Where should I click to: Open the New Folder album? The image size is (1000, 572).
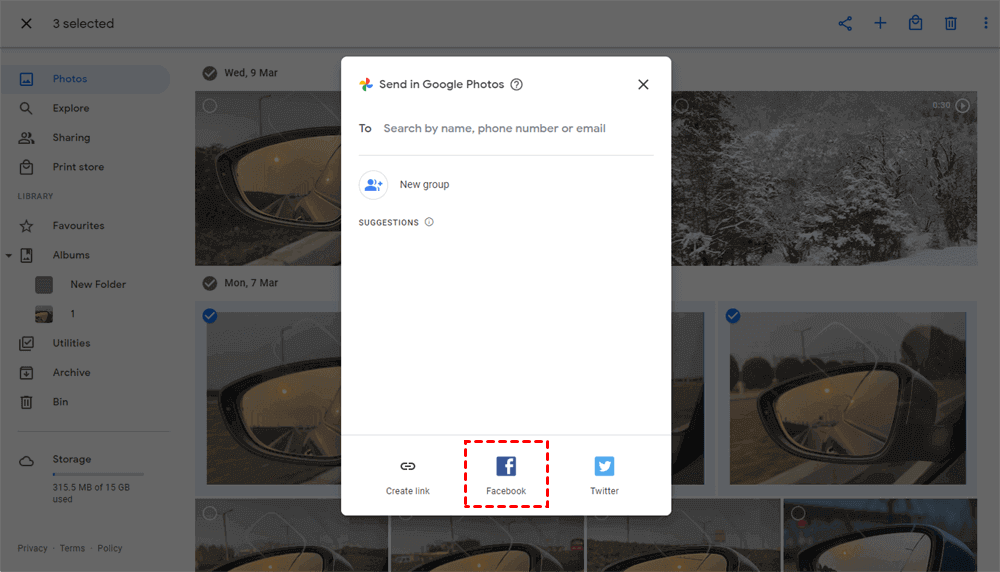coord(96,284)
